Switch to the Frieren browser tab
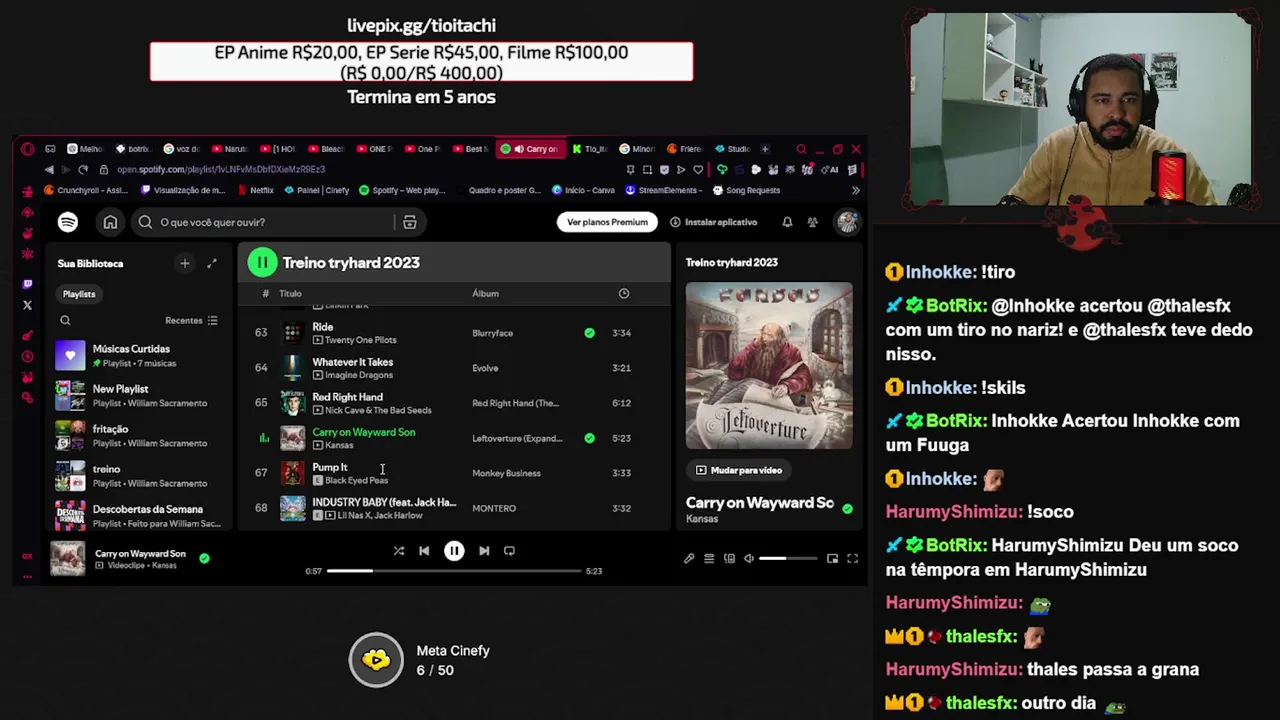1280x720 pixels. 685,149
